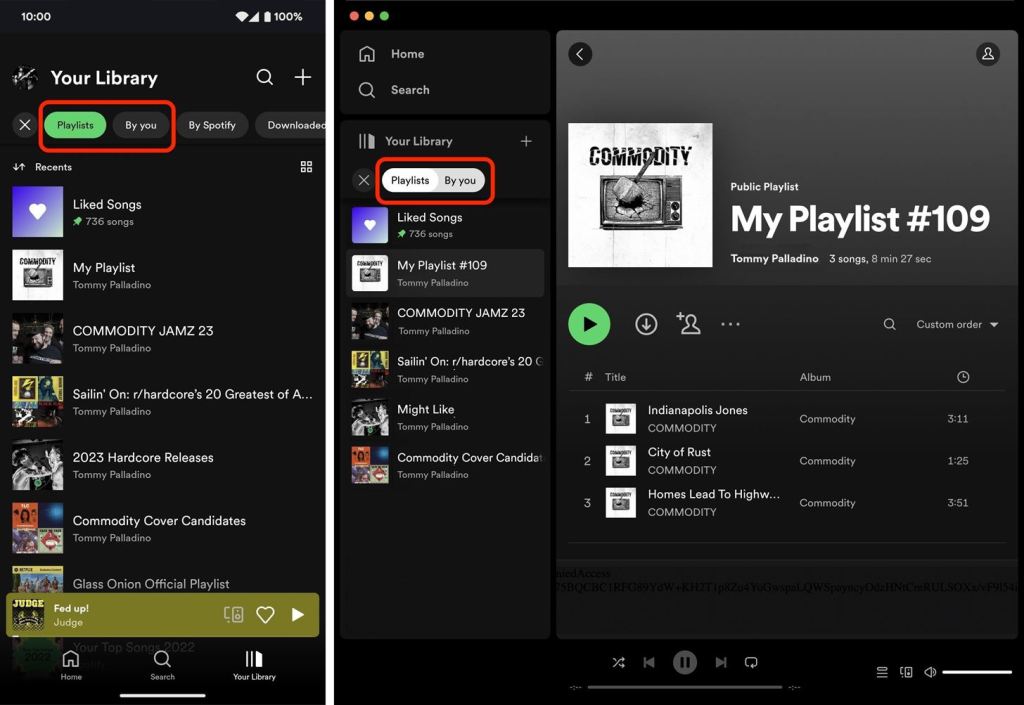Screen dimensions: 1024x705
Task: Open the queue icon in bottom bar
Action: (x=881, y=672)
